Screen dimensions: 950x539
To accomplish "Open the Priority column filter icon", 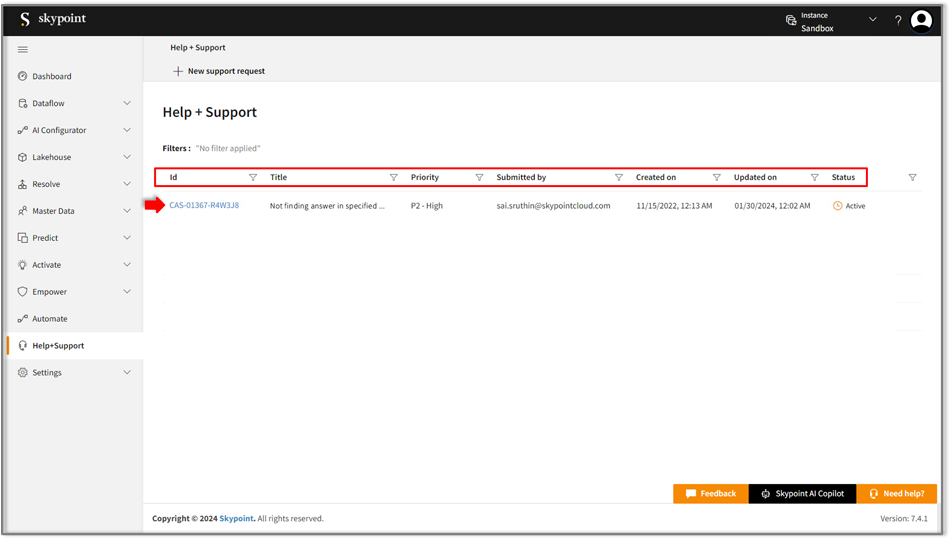I will 479,178.
